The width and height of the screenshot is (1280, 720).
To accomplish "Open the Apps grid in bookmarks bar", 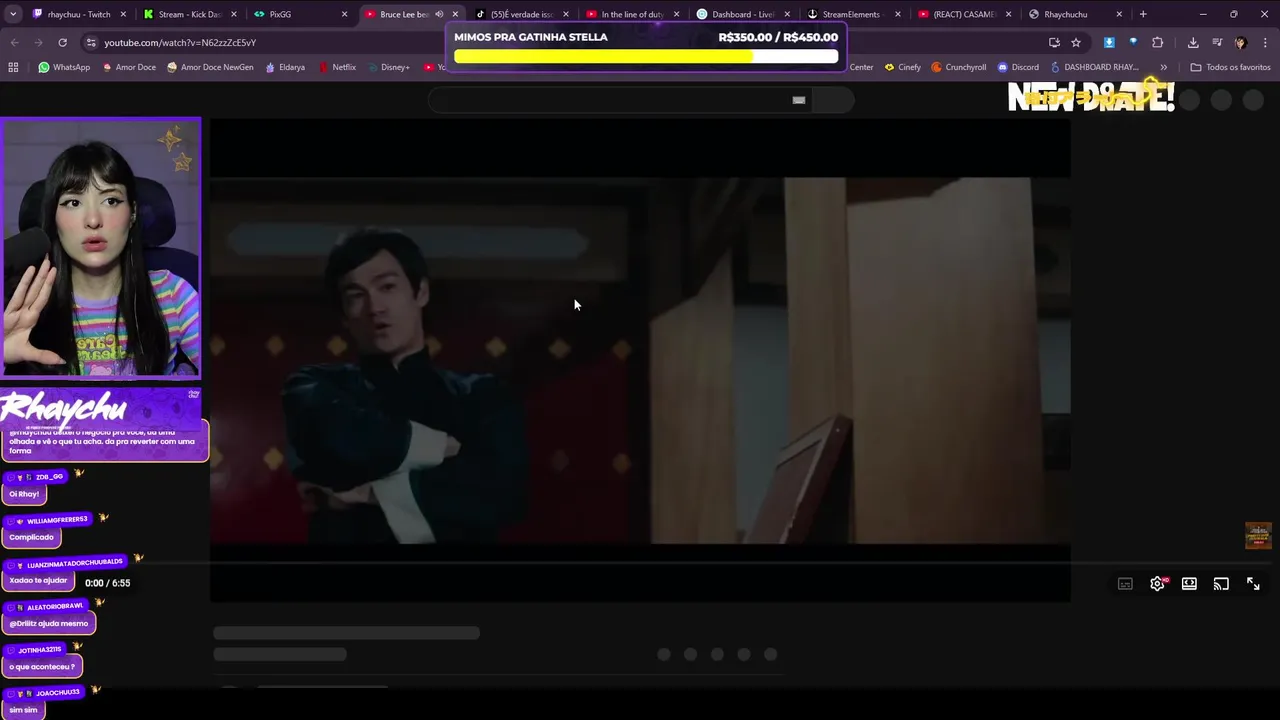I will [13, 67].
